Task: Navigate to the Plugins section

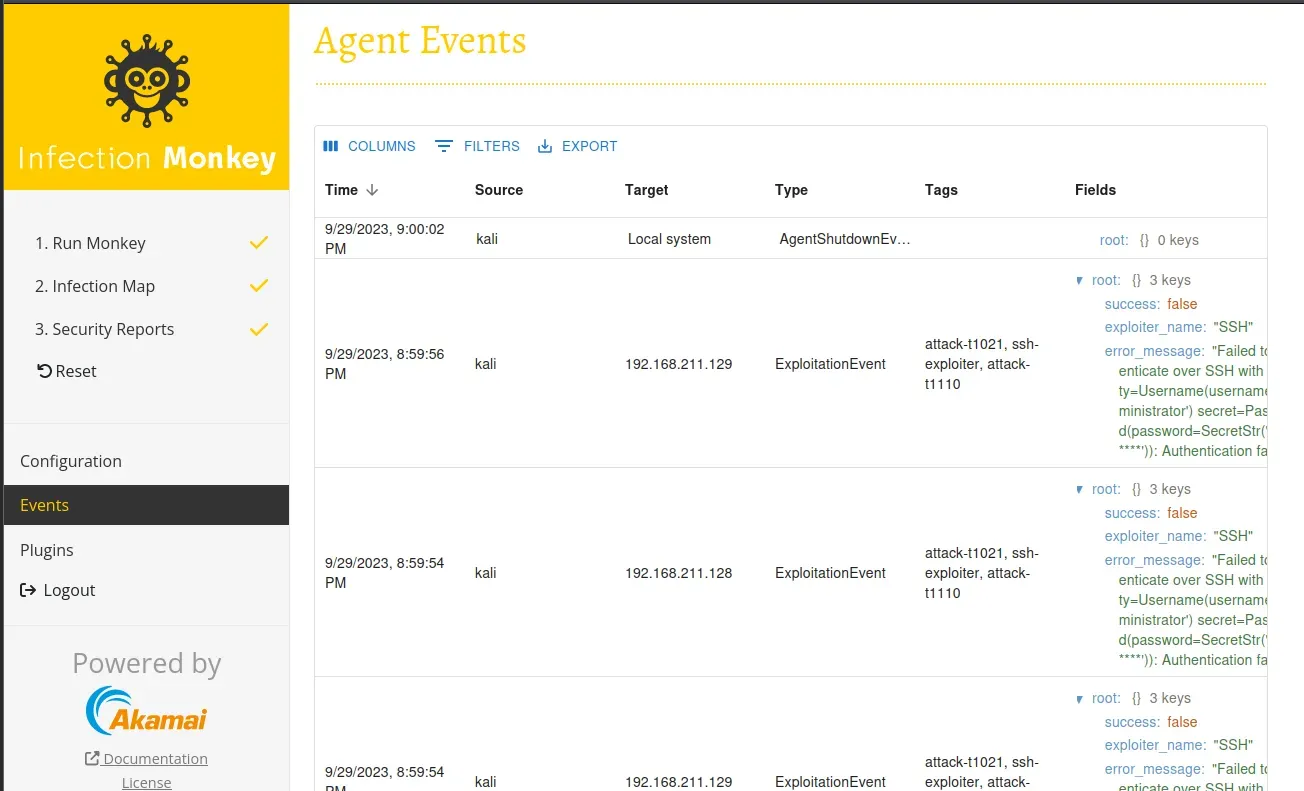Action: click(46, 550)
